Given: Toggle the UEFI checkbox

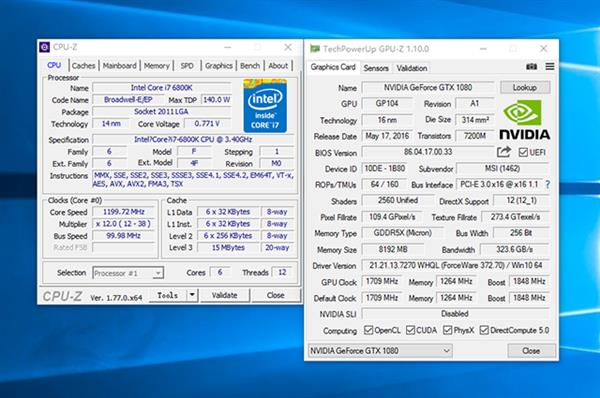Looking at the screenshot, I should coord(523,152).
